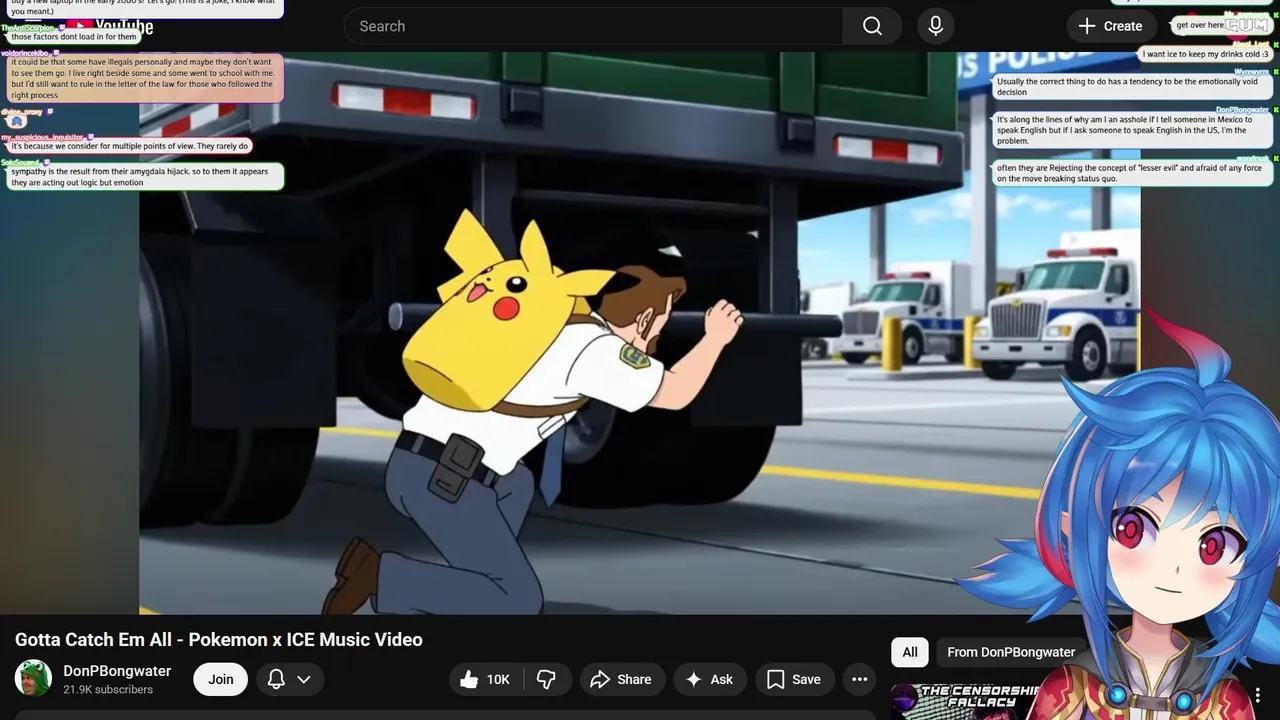1280x720 pixels.
Task: Click the YouTube logo home link
Action: (108, 27)
